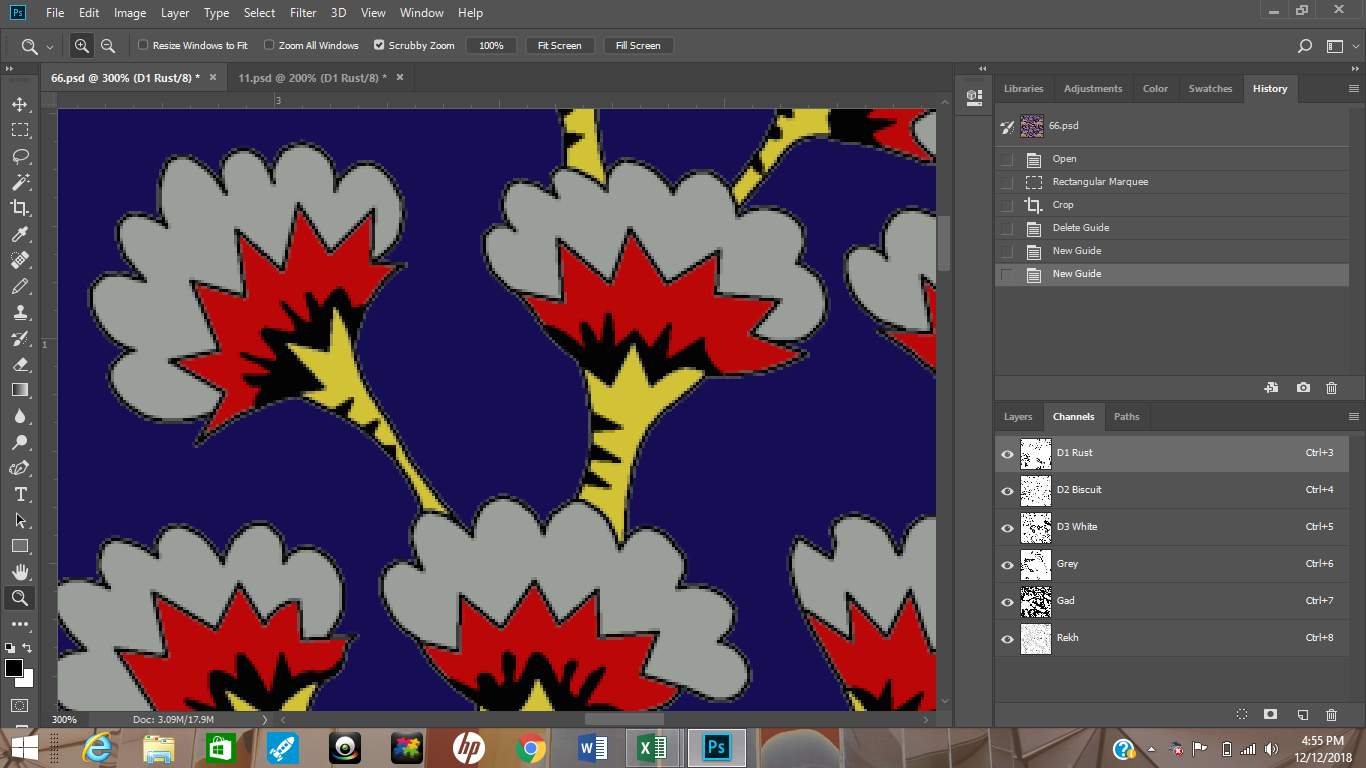Select the Rectangle shape tool
This screenshot has height=768, width=1366.
pyautogui.click(x=19, y=546)
